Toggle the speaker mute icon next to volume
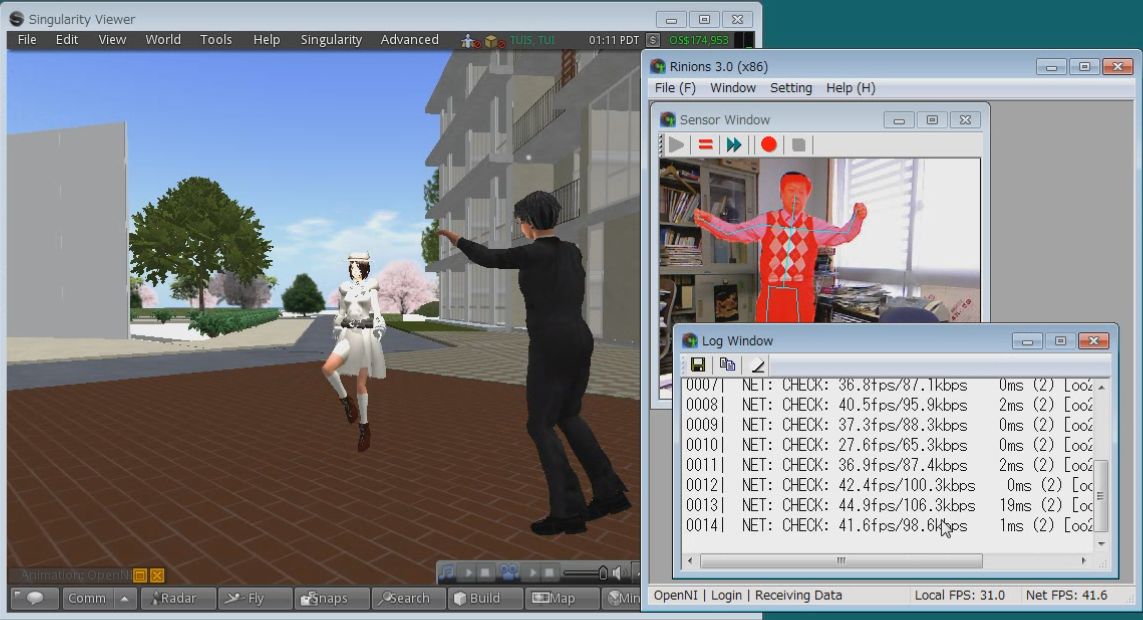 pyautogui.click(x=619, y=573)
